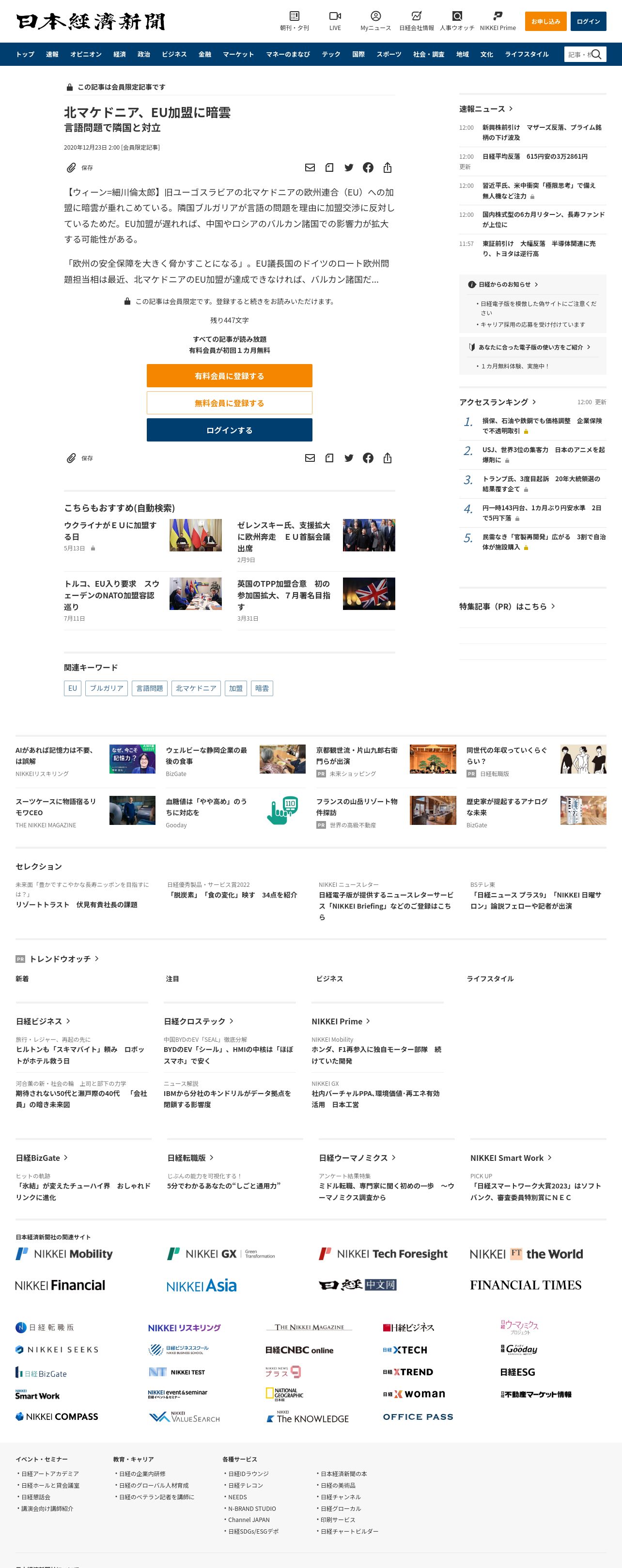Switch to the 新着 tab in トレンドウオッチ

pos(22,979)
